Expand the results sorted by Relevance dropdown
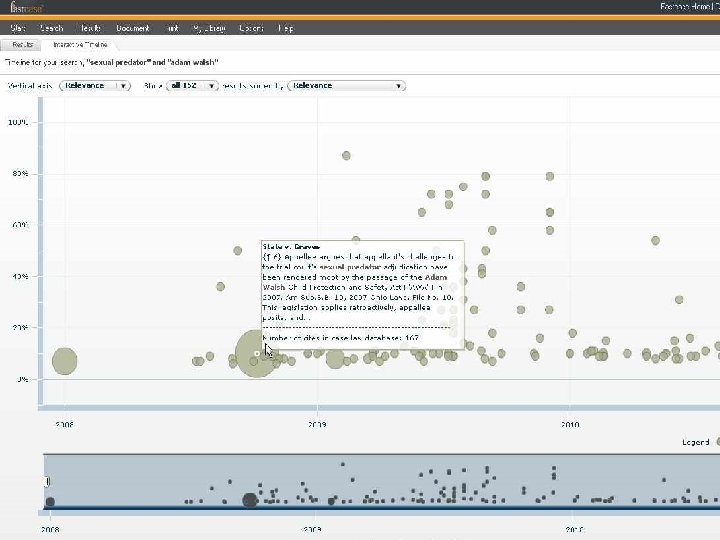This screenshot has height=540, width=720. pos(346,86)
